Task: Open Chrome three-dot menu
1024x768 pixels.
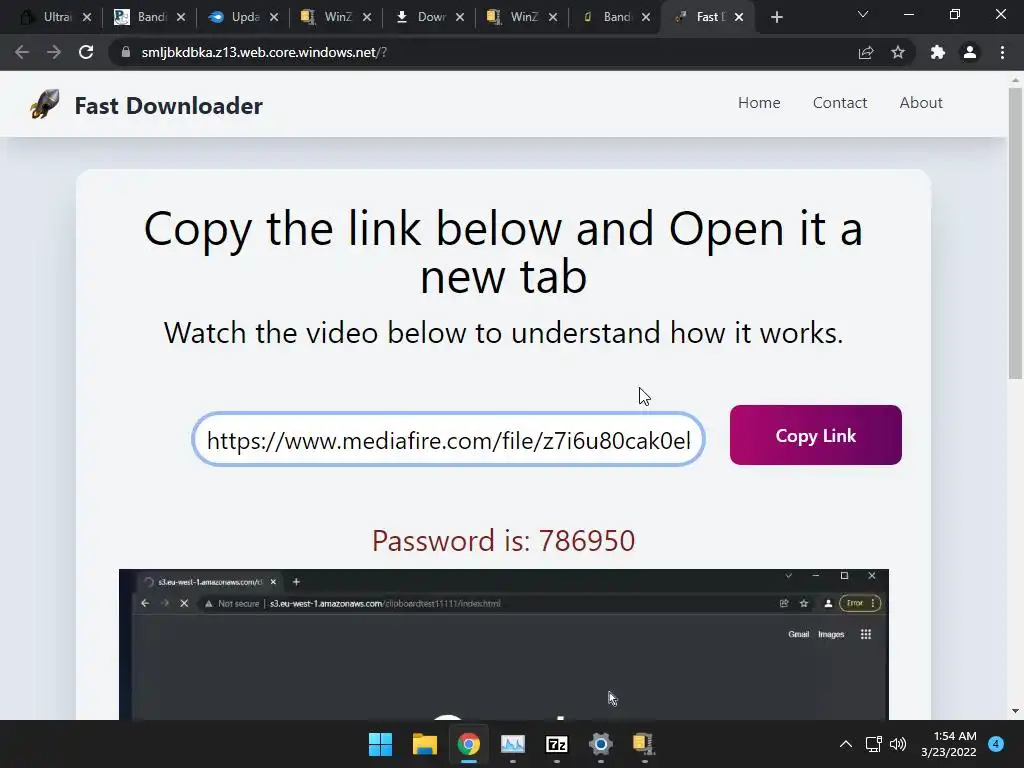Action: 1002,52
